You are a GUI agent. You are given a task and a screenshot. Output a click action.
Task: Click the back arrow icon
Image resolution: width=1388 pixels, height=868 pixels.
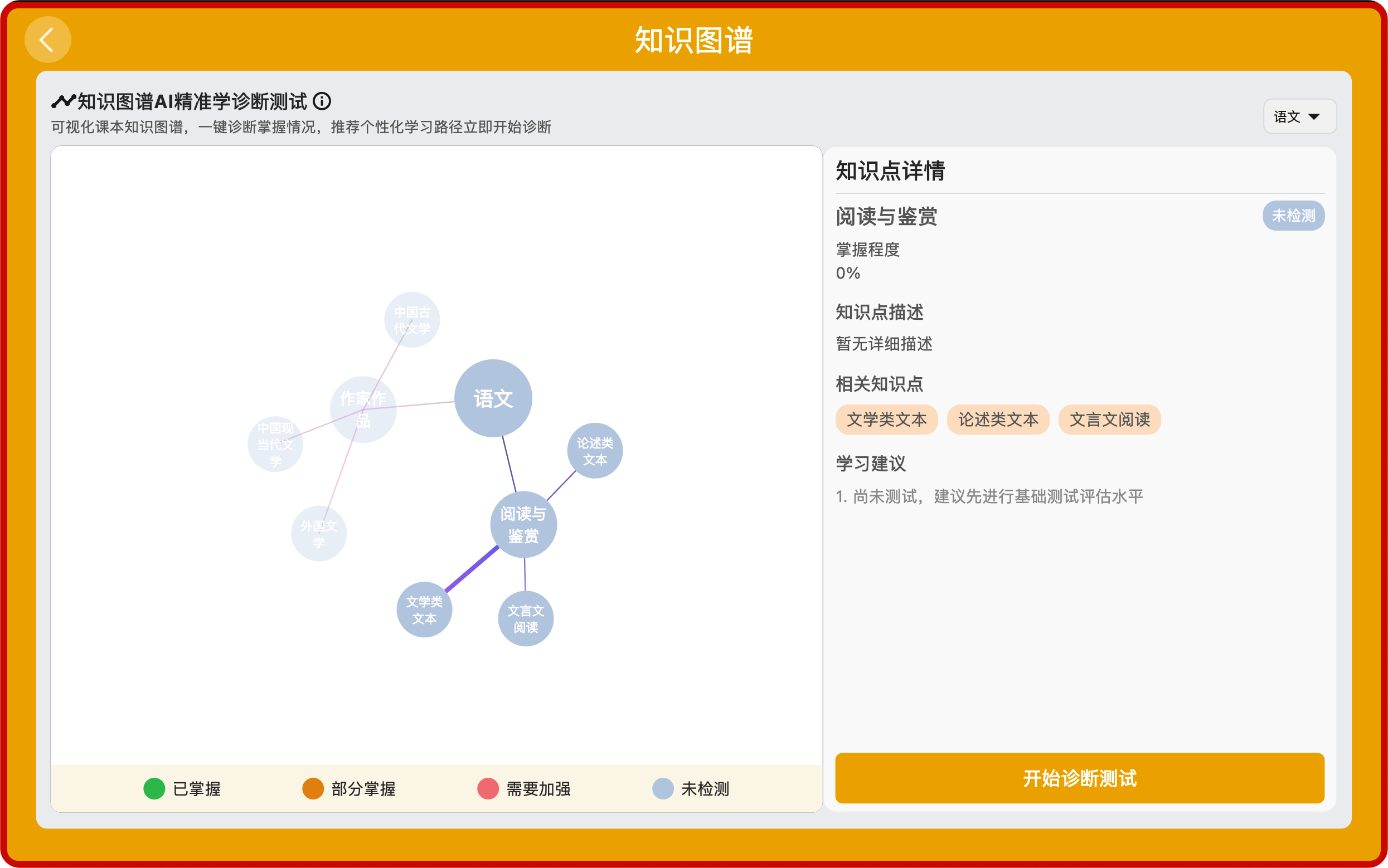[48, 39]
